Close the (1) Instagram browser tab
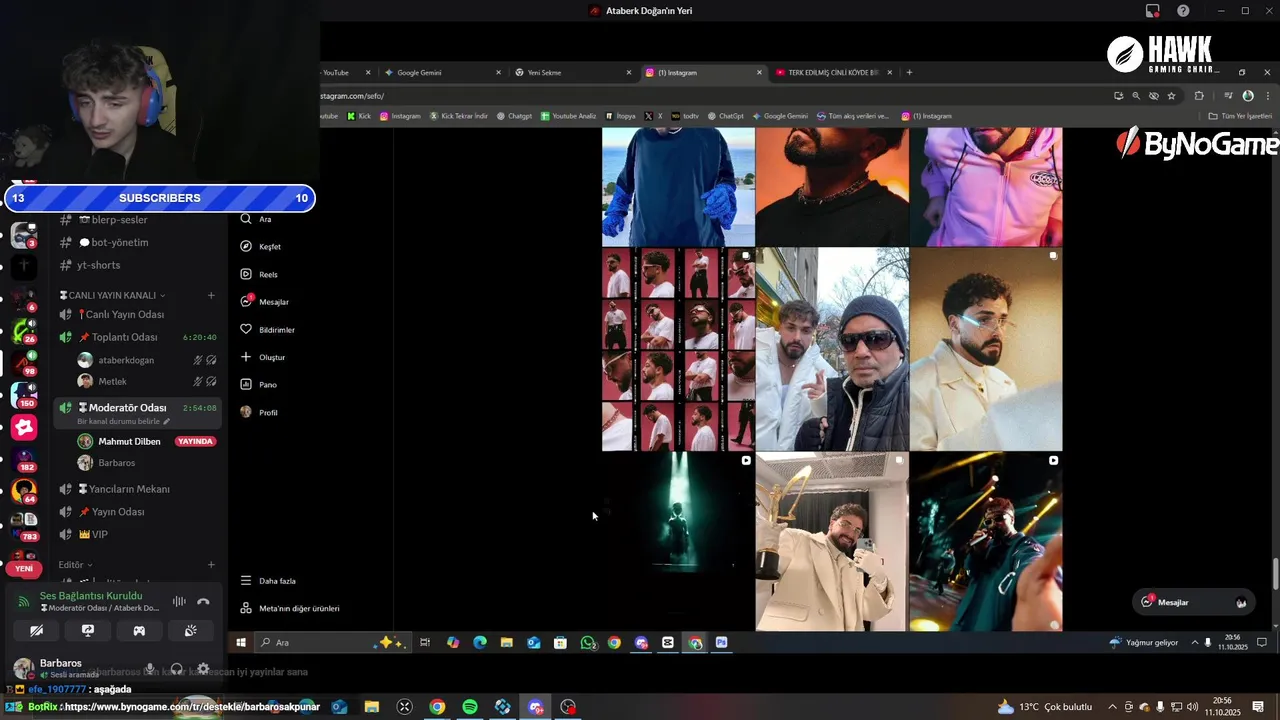This screenshot has width=1280, height=720. [759, 72]
